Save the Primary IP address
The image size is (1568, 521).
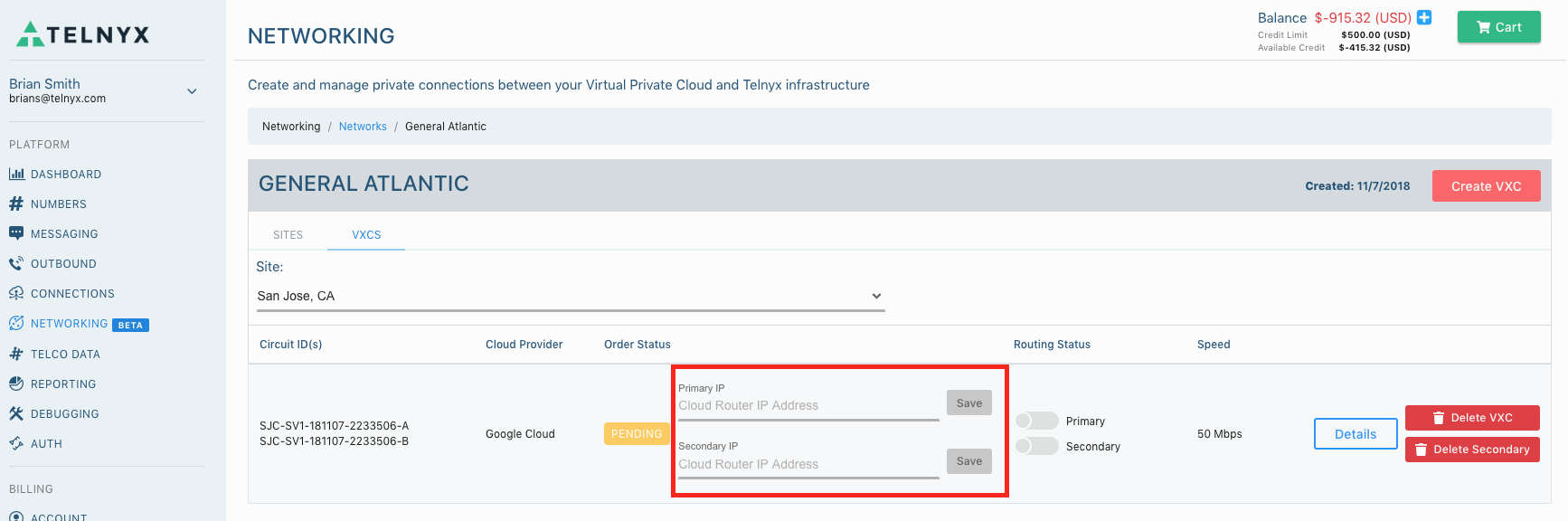(x=969, y=403)
